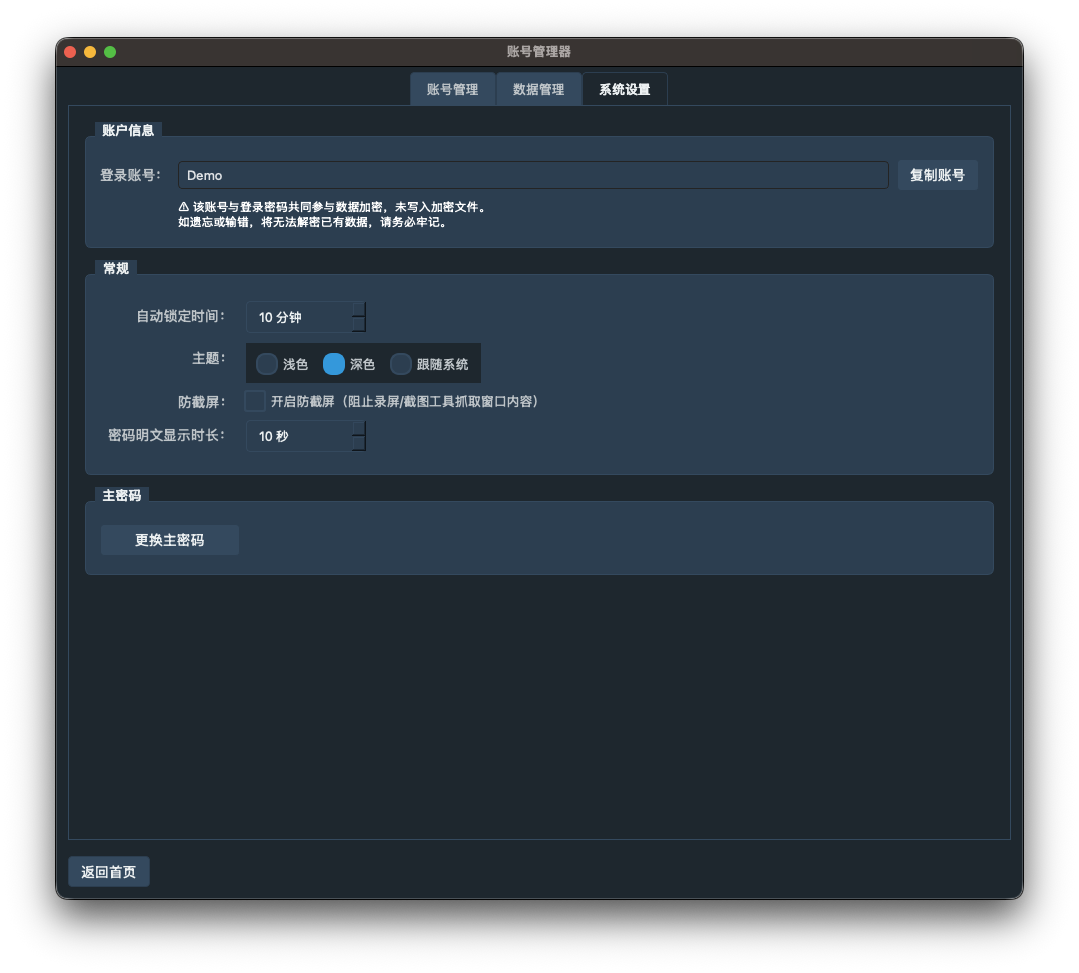
Task: Click the 常规 group title
Action: pyautogui.click(x=116, y=268)
